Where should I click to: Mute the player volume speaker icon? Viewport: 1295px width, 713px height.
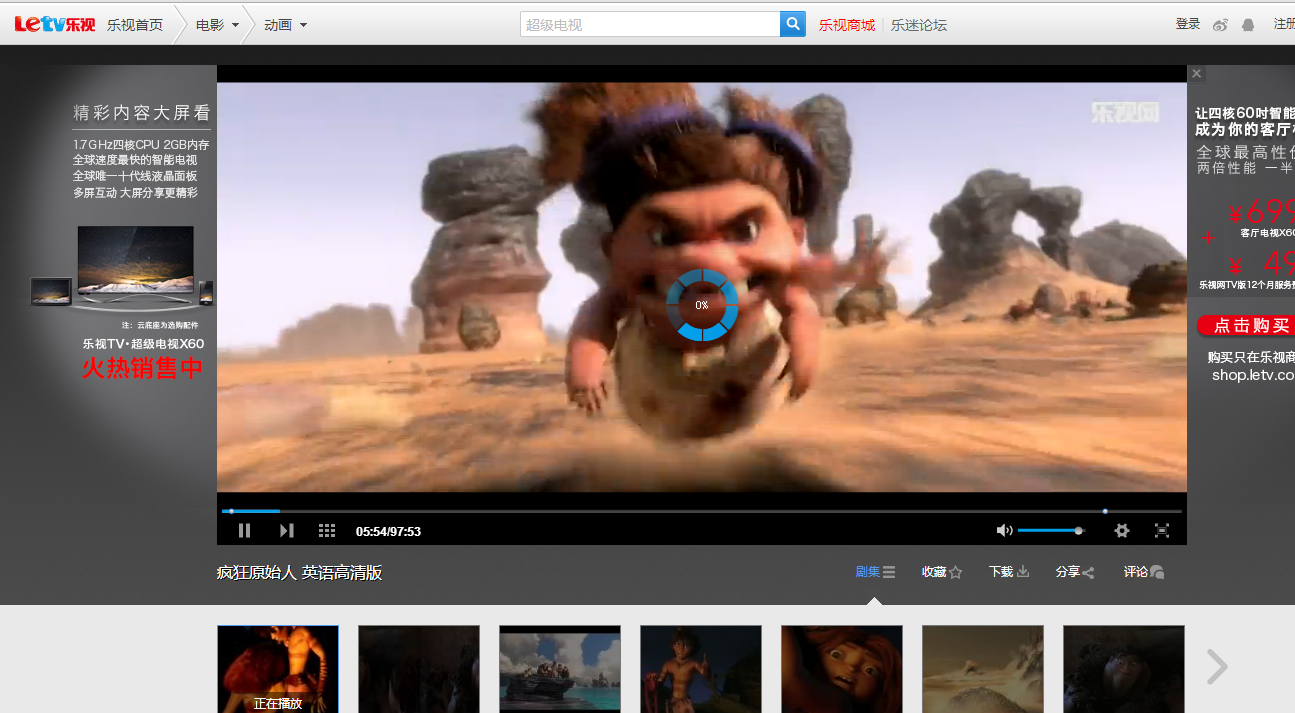click(1004, 531)
